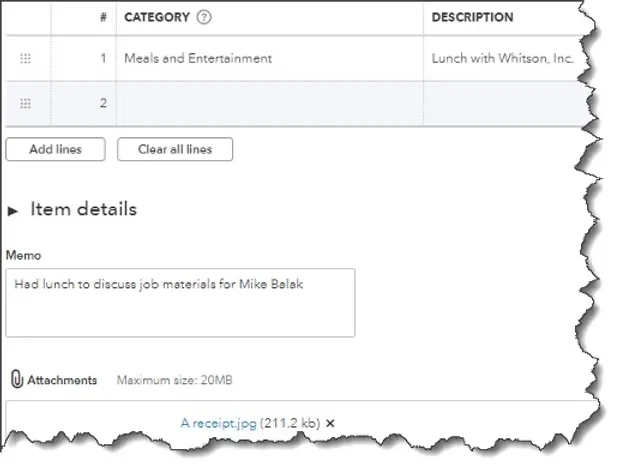The image size is (623, 475).
Task: Click inside the Memo text box
Action: [x=180, y=303]
